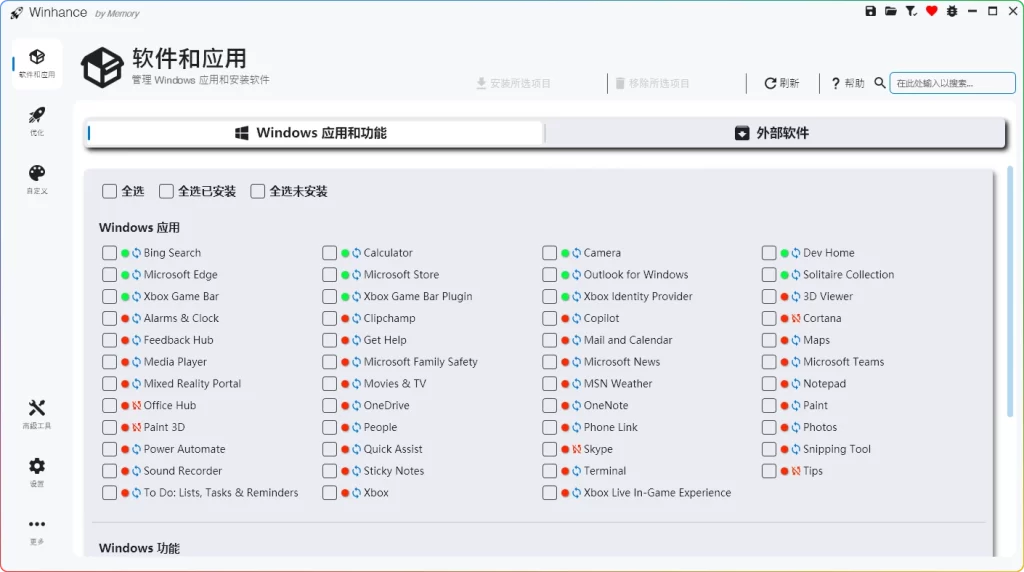Viewport: 1024px width, 572px height.
Task: Click the Xbox Identity Provider label
Action: click(638, 296)
